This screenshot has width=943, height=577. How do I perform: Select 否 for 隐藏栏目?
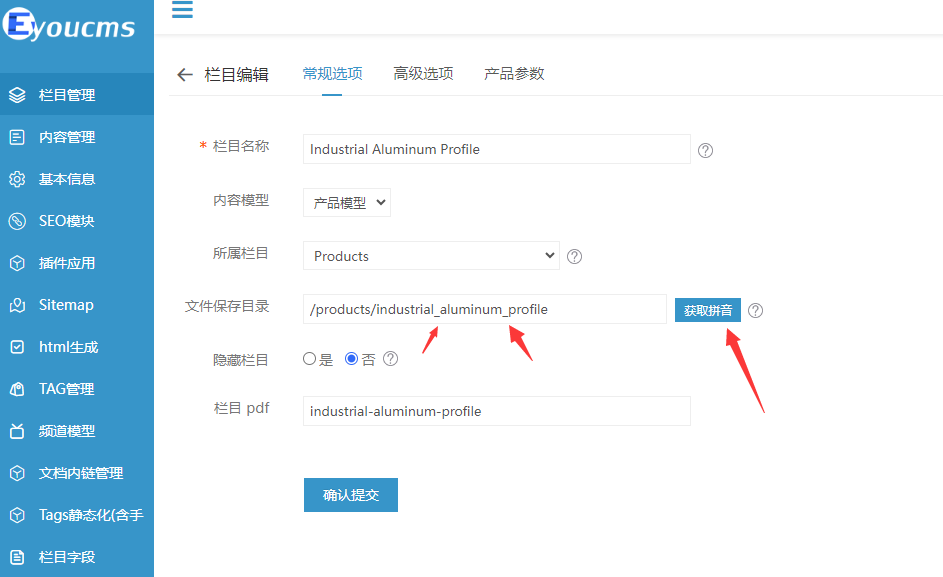click(351, 359)
